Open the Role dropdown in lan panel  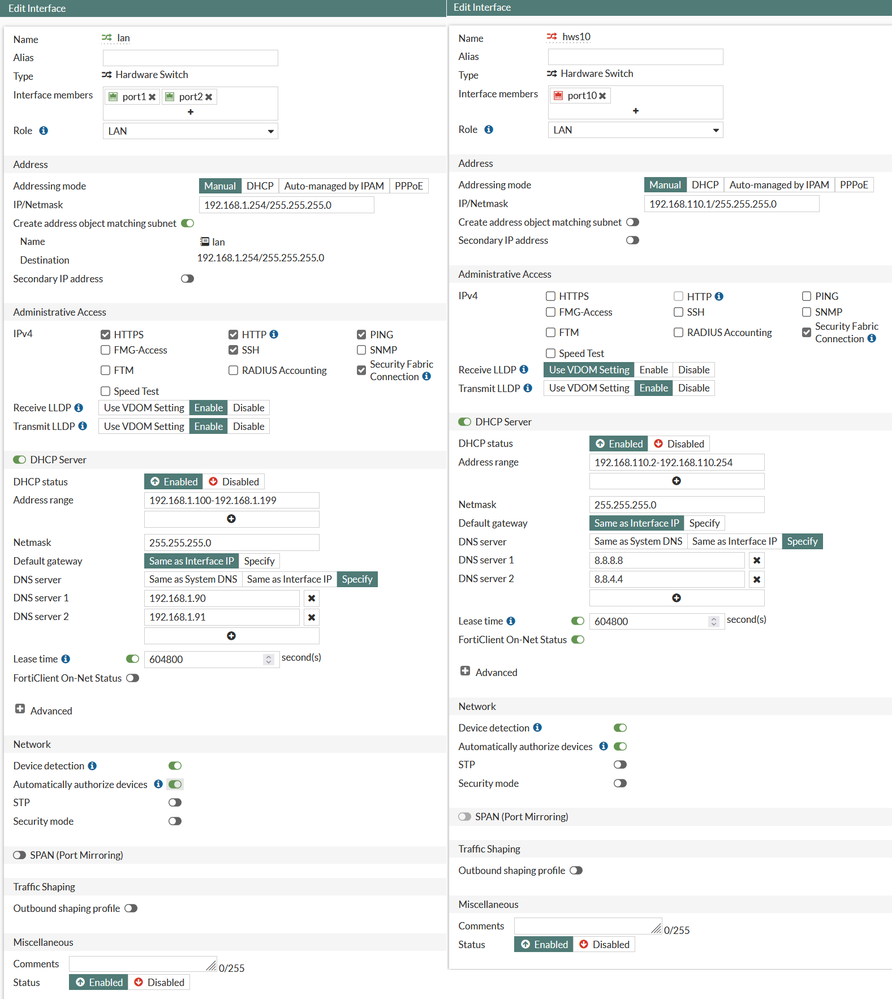pyautogui.click(x=190, y=131)
